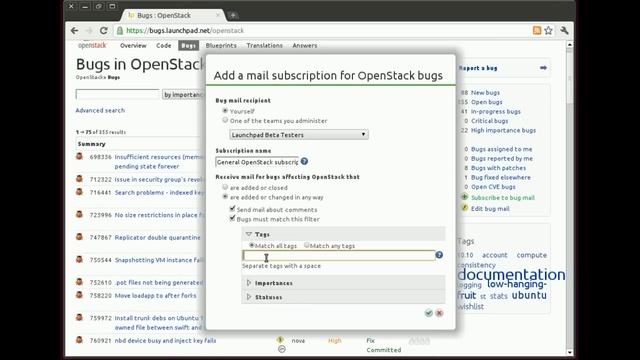Click the openstack logo link
The width and height of the screenshot is (640, 360).
pos(92,45)
